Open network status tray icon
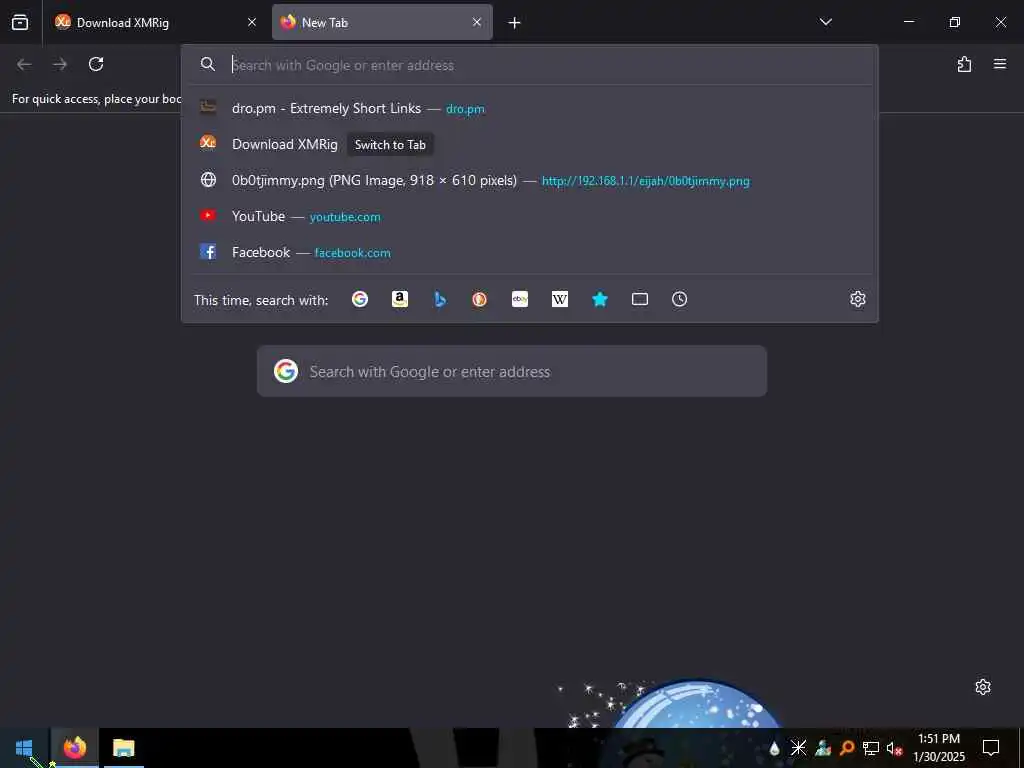Screen dimensions: 1024x768 [x=871, y=748]
